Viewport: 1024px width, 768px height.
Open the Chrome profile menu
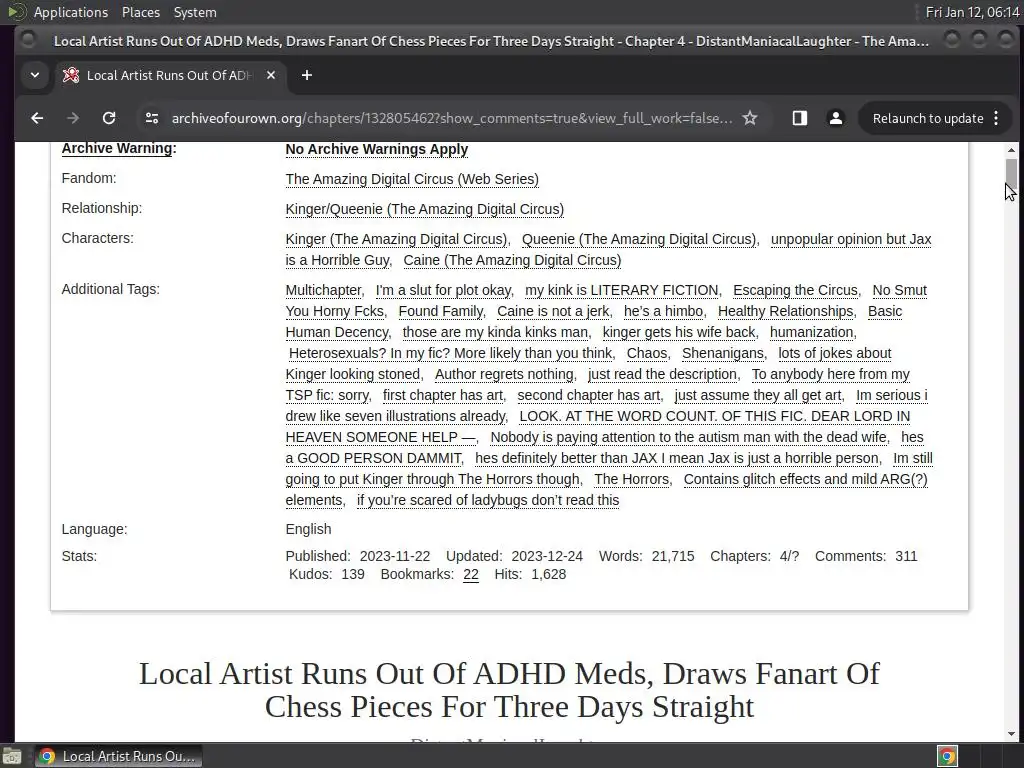tap(835, 118)
